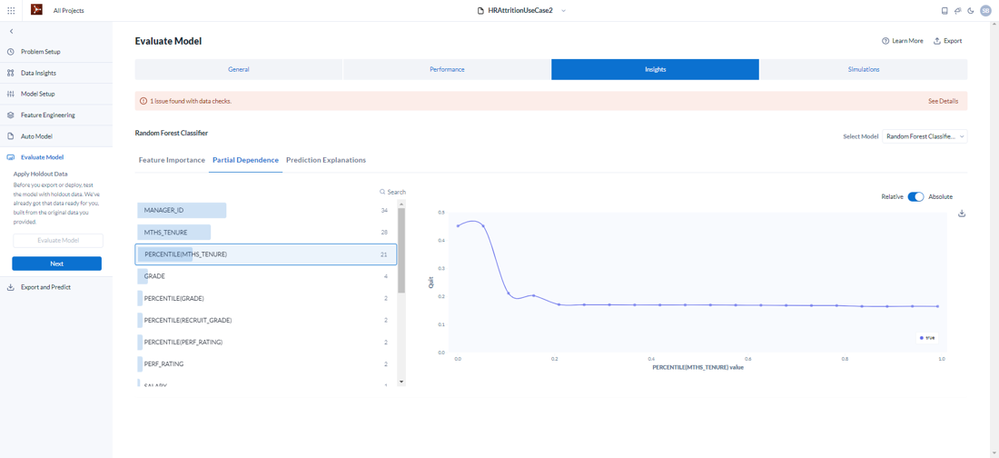This screenshot has height=458, width=999.
Task: Open the apps grid launcher icon
Action: [11, 10]
